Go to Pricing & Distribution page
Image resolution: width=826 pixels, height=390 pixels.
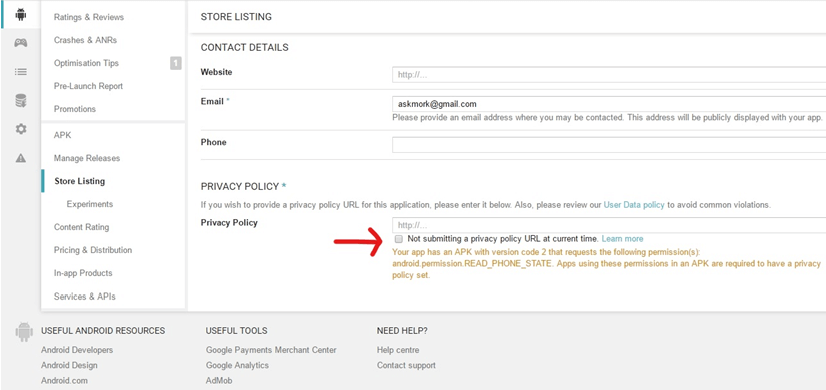pos(93,250)
